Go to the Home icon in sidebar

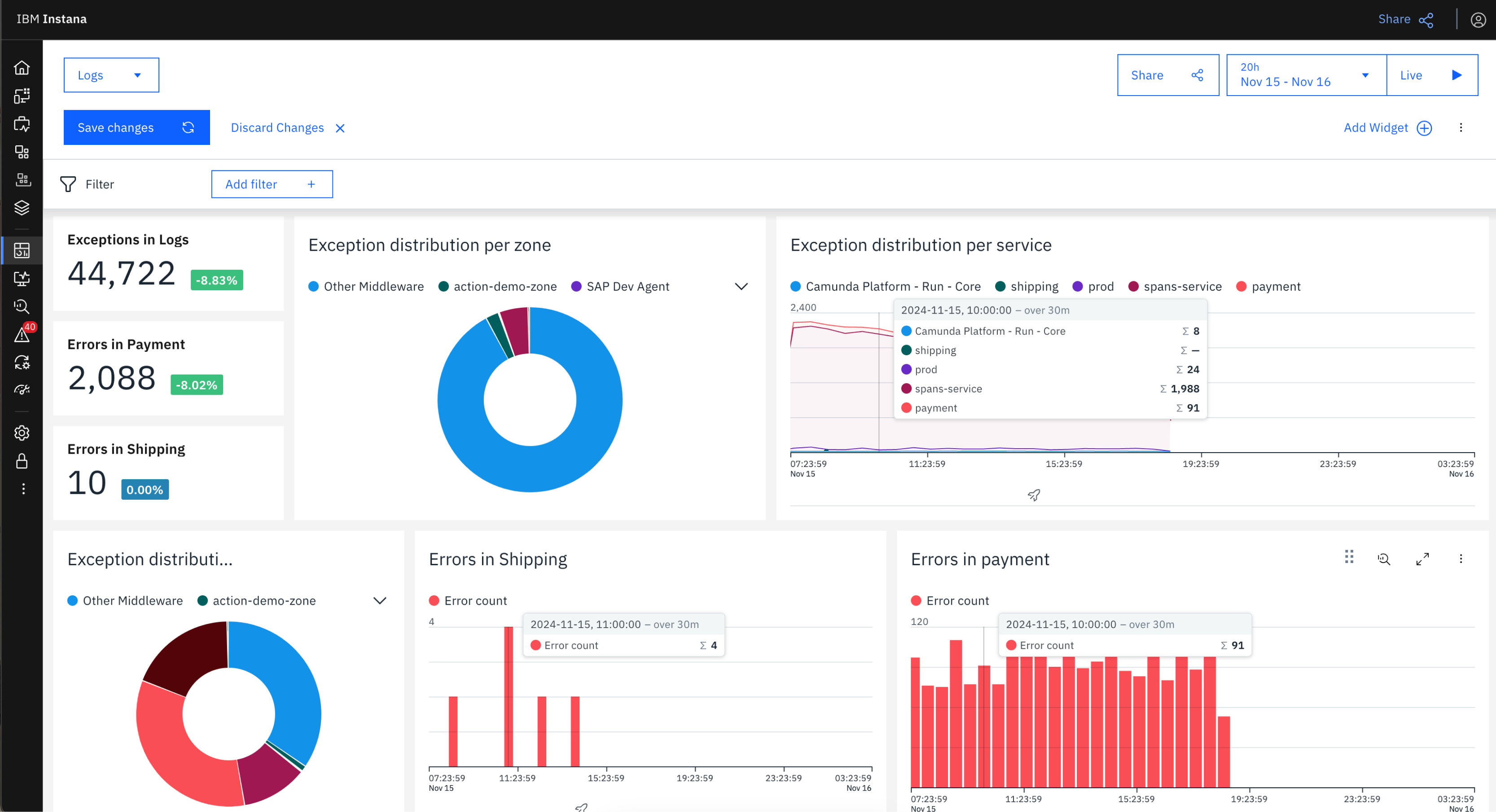[x=22, y=68]
